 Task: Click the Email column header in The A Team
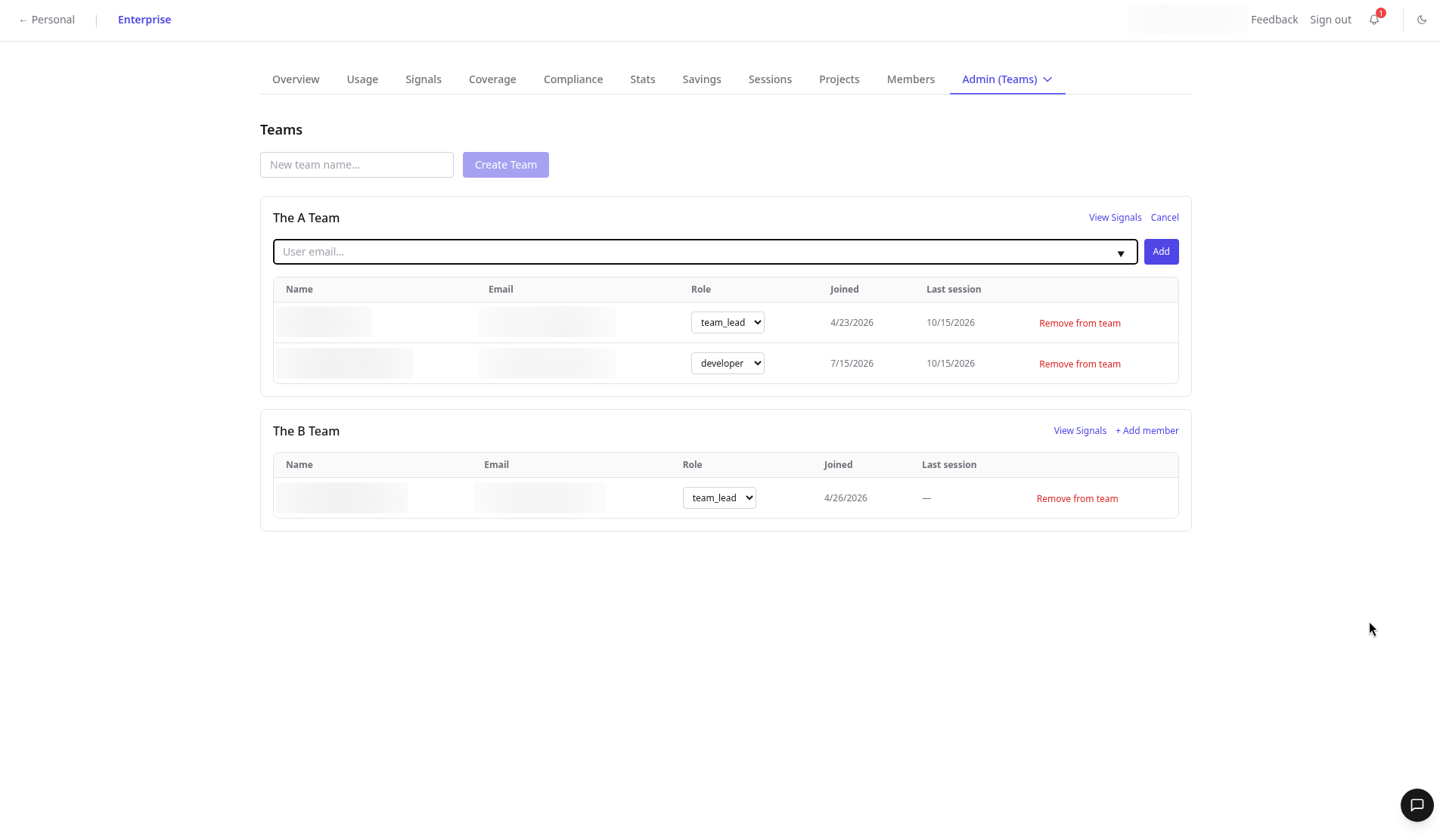[x=501, y=290]
